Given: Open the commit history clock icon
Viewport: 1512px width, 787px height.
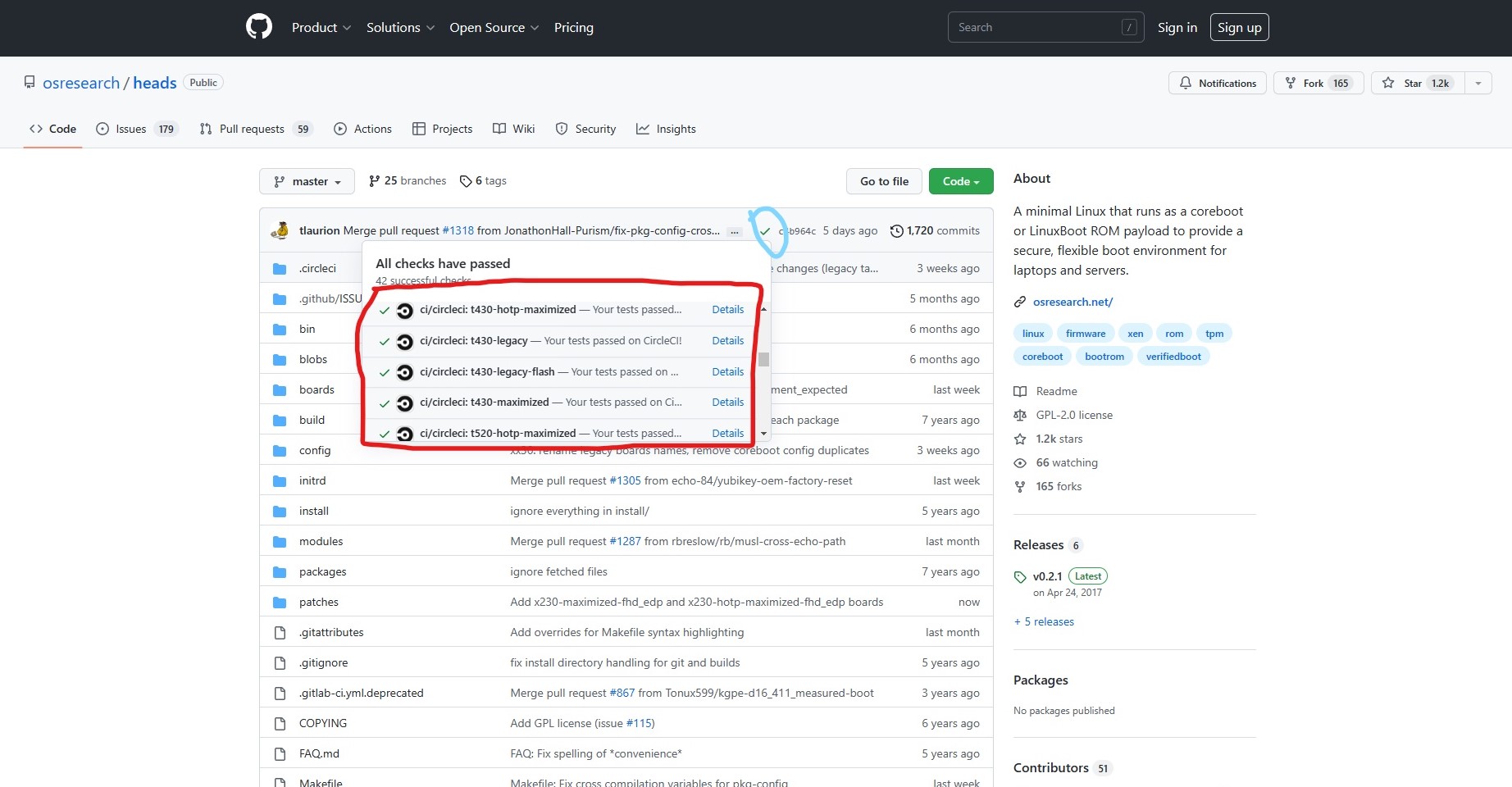Looking at the screenshot, I should [x=897, y=231].
